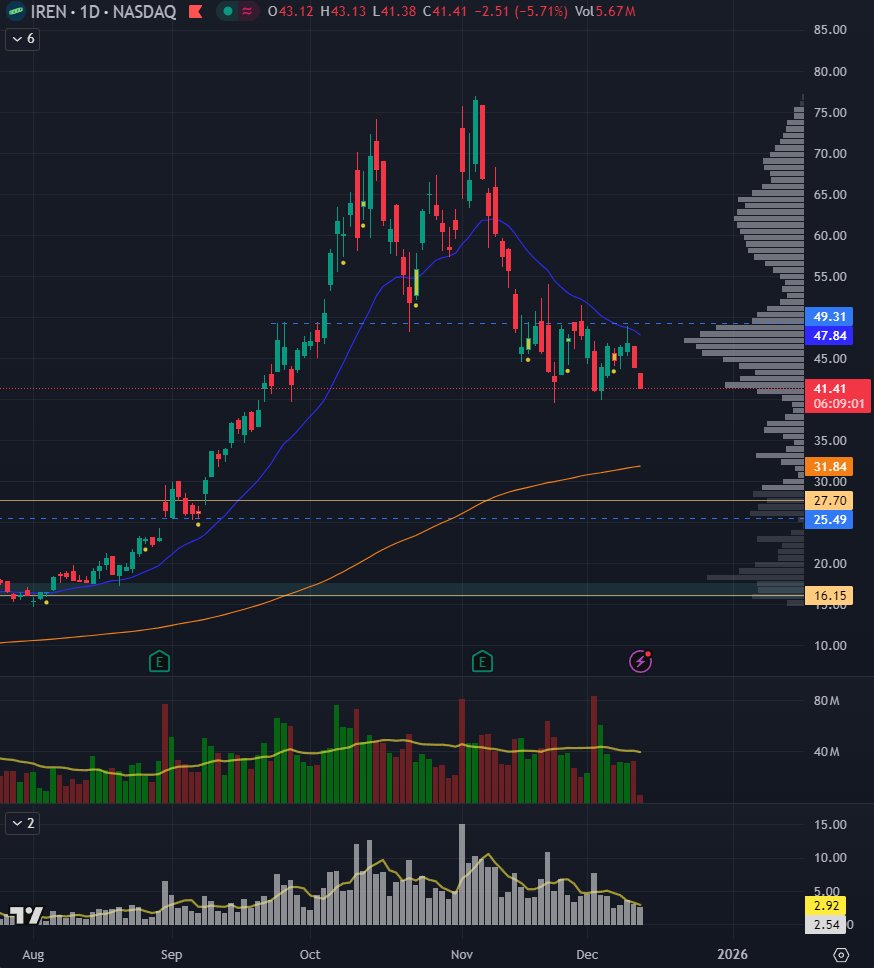Click the Nov label on time axis
Screen dimensions: 874x968
coord(462,954)
